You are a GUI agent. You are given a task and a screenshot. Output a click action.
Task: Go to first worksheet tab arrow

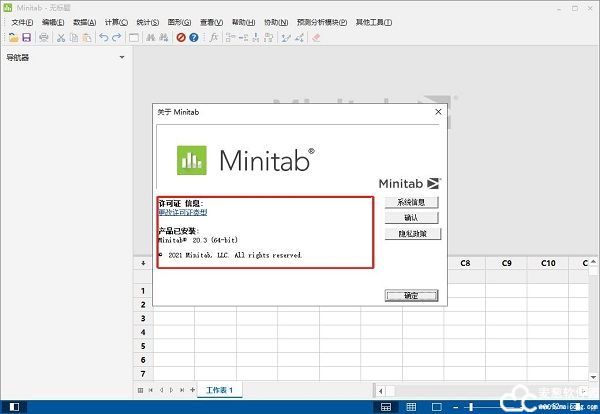151,390
